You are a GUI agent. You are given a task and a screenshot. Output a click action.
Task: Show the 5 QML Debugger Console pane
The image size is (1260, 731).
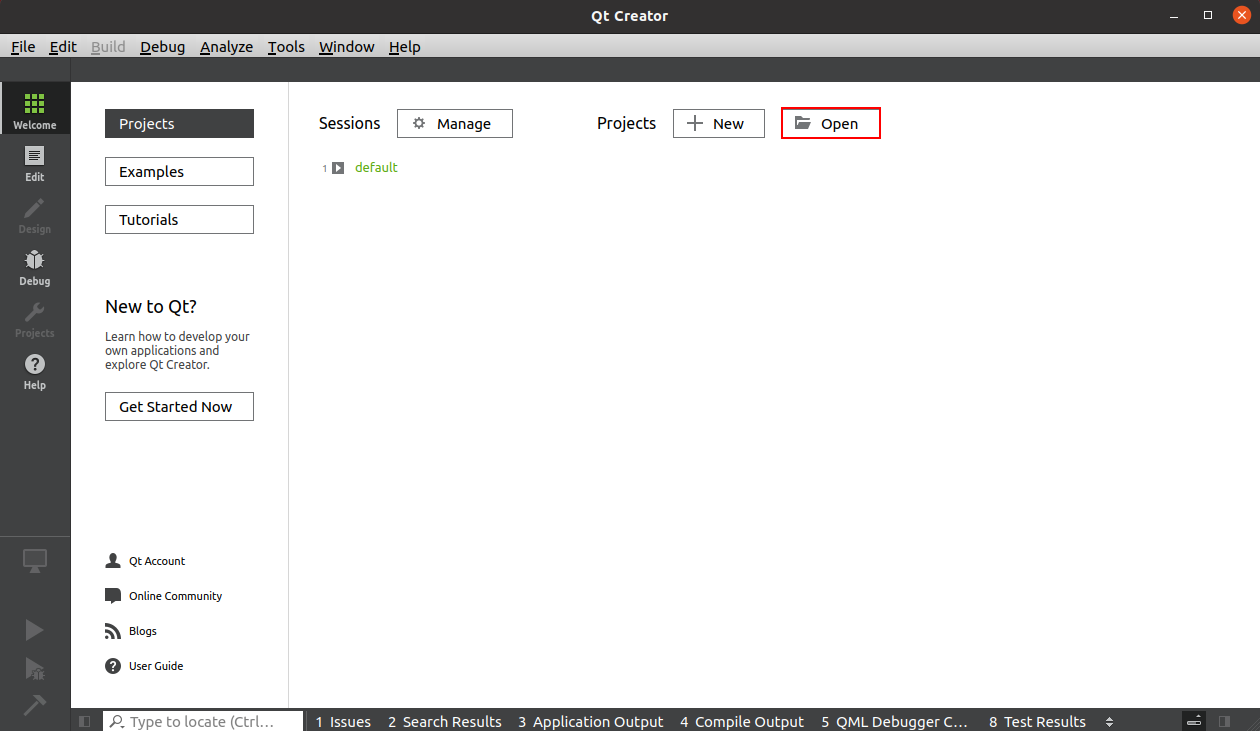coord(895,721)
